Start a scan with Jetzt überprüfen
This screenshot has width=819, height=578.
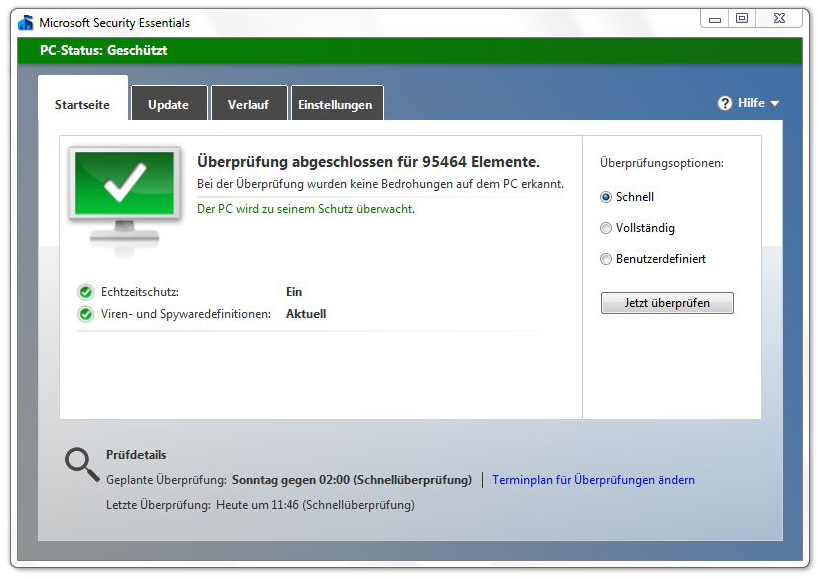[x=666, y=302]
